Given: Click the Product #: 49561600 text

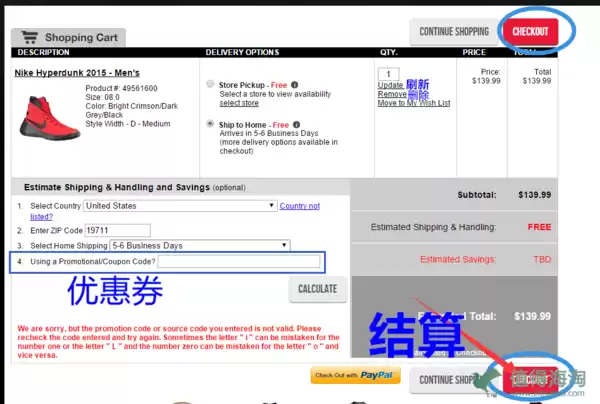Looking at the screenshot, I should point(121,88).
